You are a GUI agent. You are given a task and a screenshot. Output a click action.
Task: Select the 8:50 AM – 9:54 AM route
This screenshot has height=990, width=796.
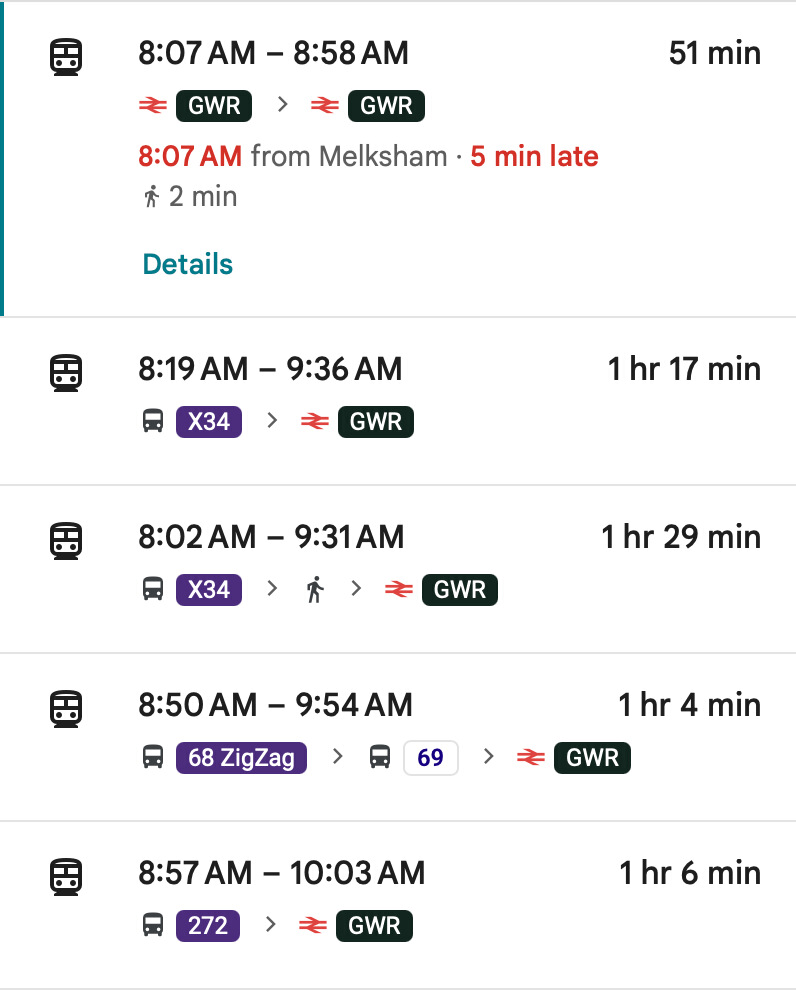pos(275,705)
